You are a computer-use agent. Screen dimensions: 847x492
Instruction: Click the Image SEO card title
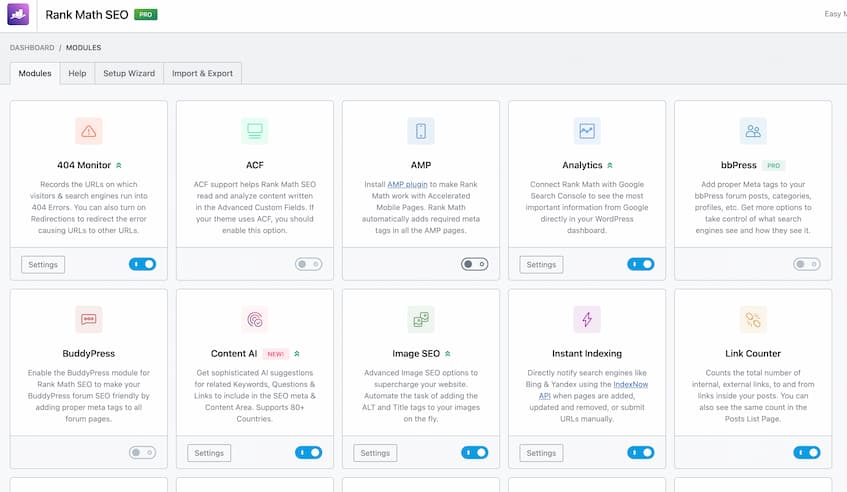tap(416, 354)
